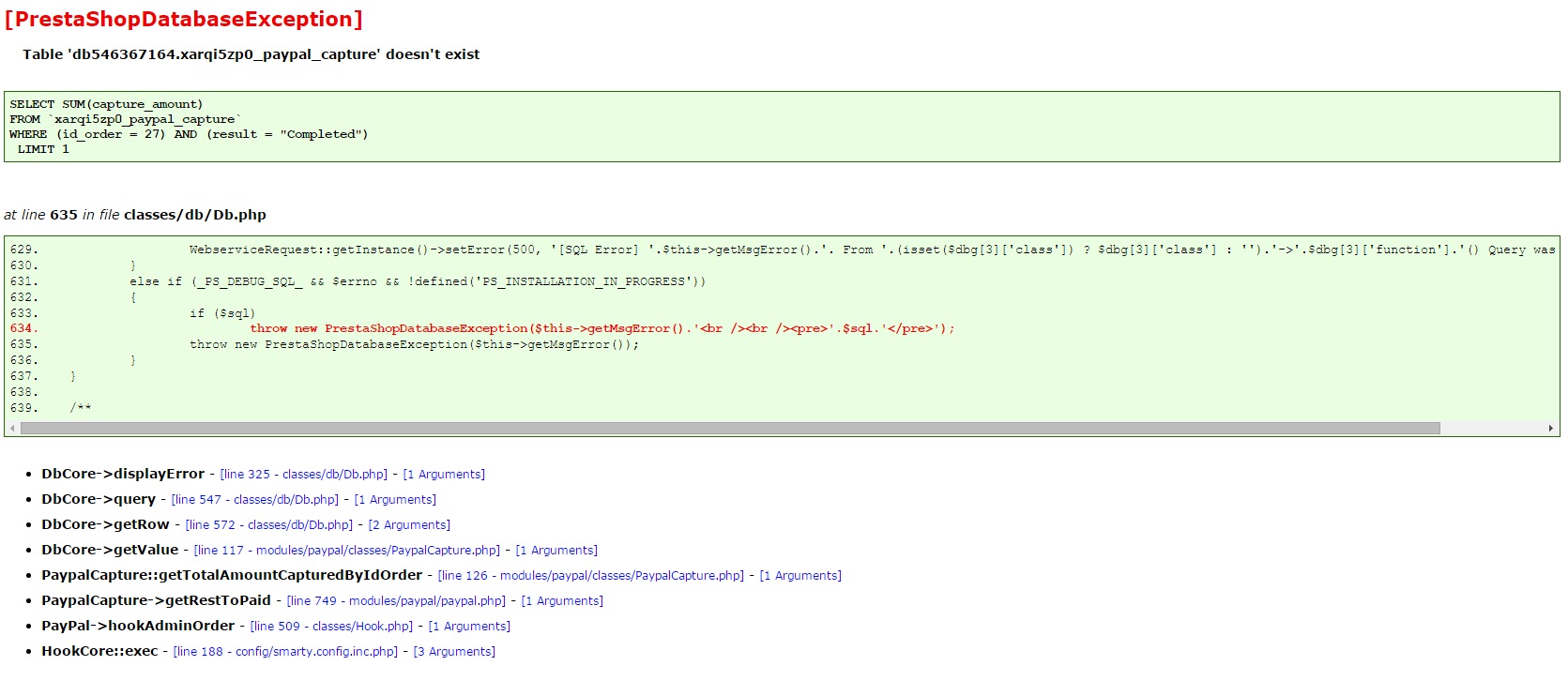Click the horizontal scrollbar right arrow in code box
The image size is (1568, 681).
click(x=1551, y=429)
